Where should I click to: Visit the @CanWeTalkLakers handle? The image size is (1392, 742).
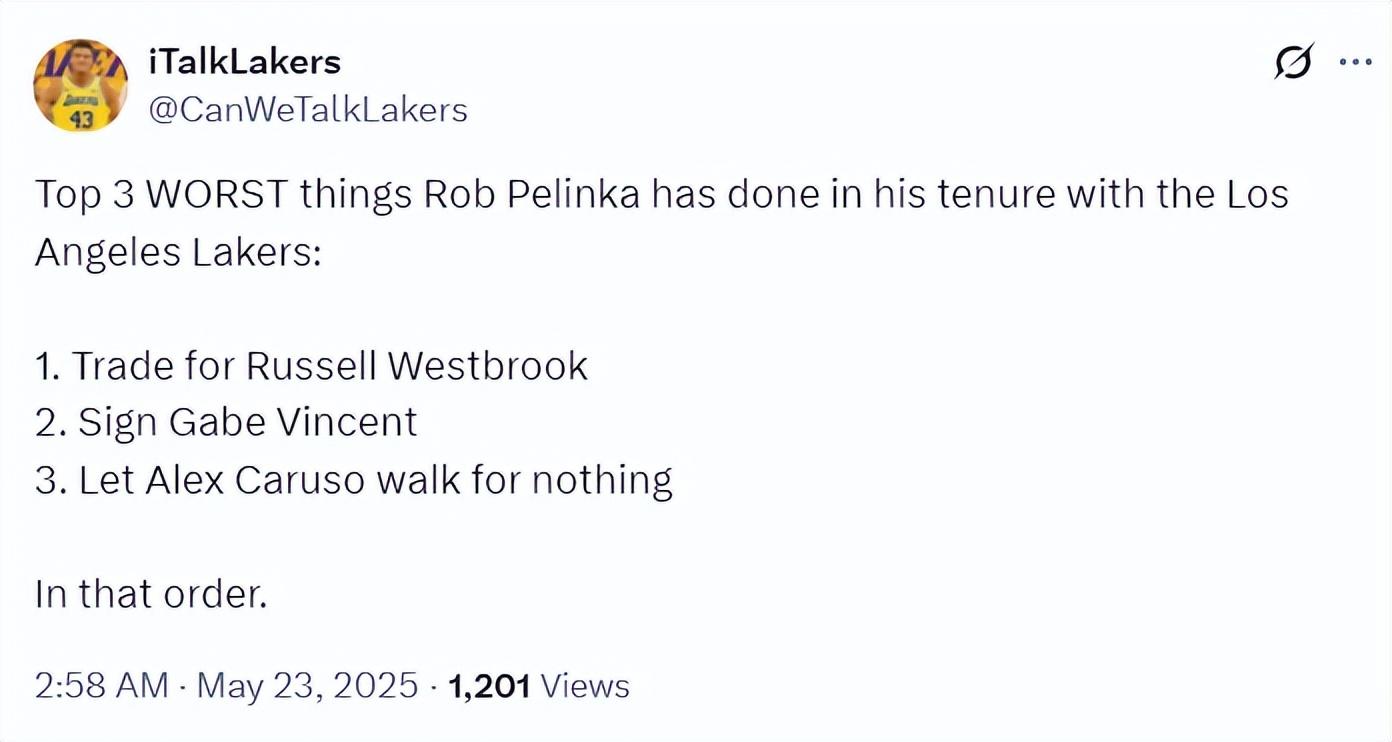coord(308,109)
